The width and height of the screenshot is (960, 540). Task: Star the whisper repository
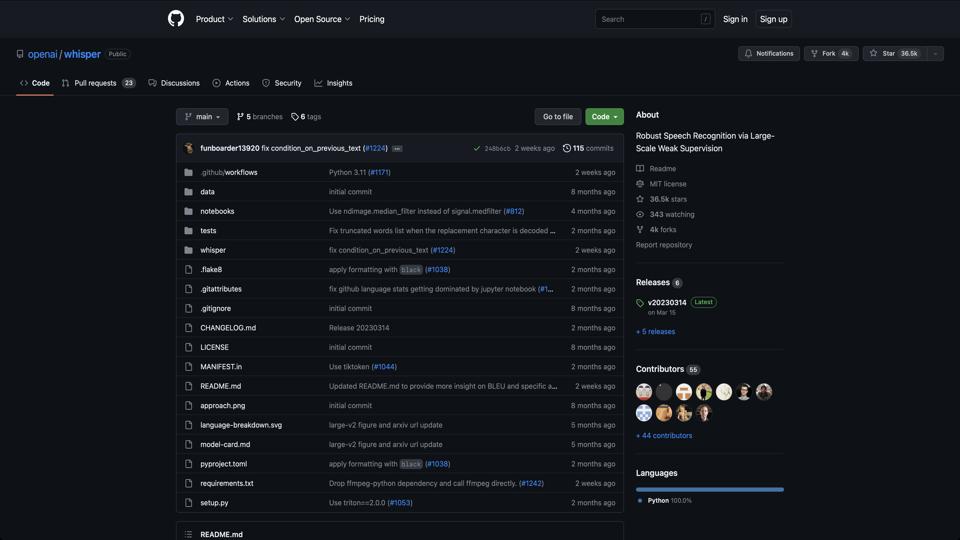(893, 54)
